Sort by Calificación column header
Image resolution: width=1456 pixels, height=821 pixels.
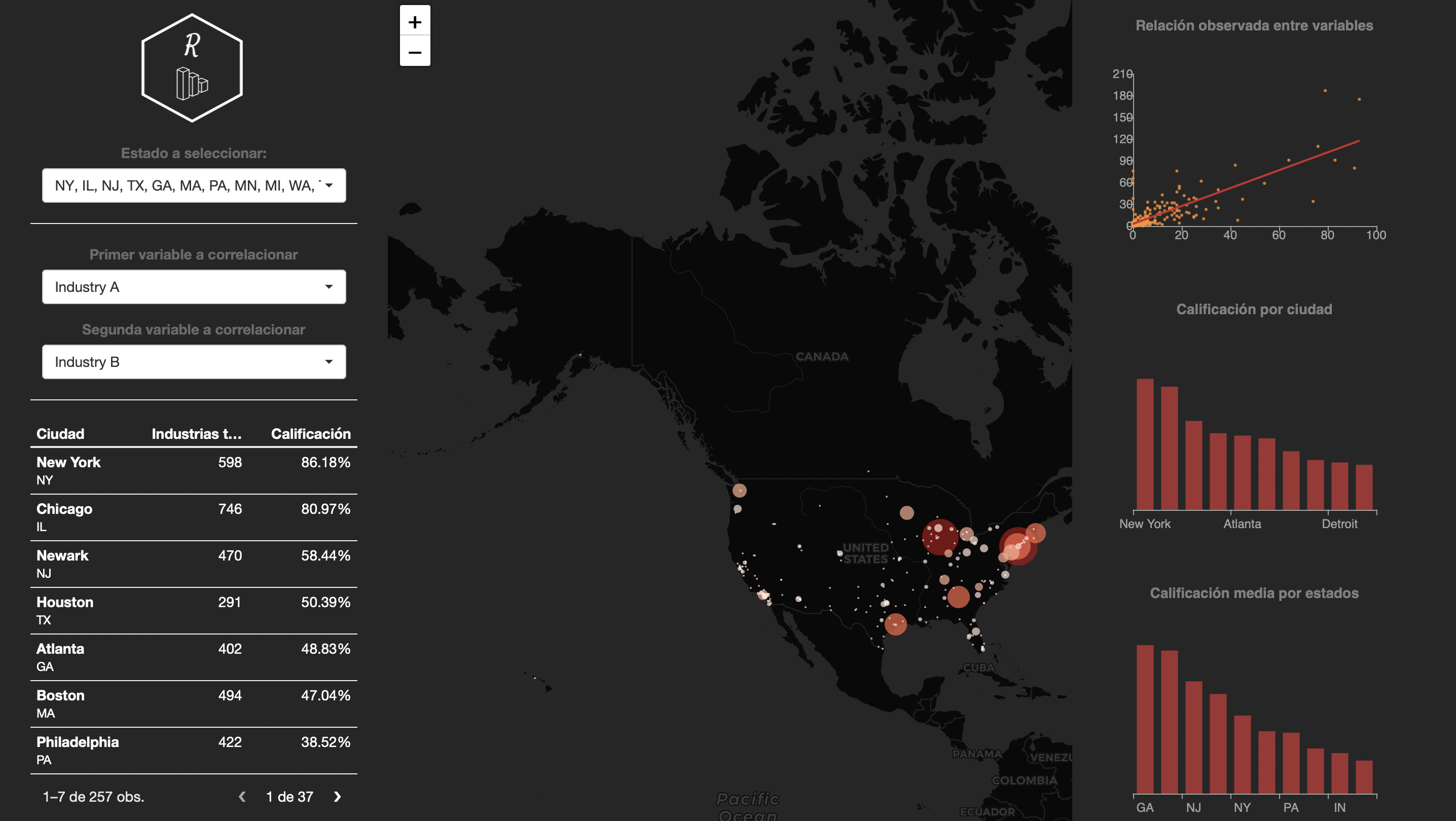point(311,433)
